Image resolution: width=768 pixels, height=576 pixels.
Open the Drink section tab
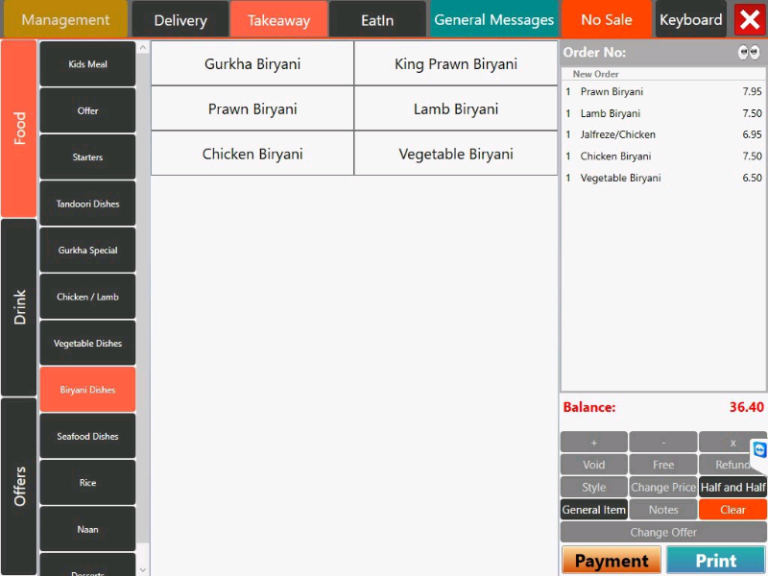(x=19, y=307)
